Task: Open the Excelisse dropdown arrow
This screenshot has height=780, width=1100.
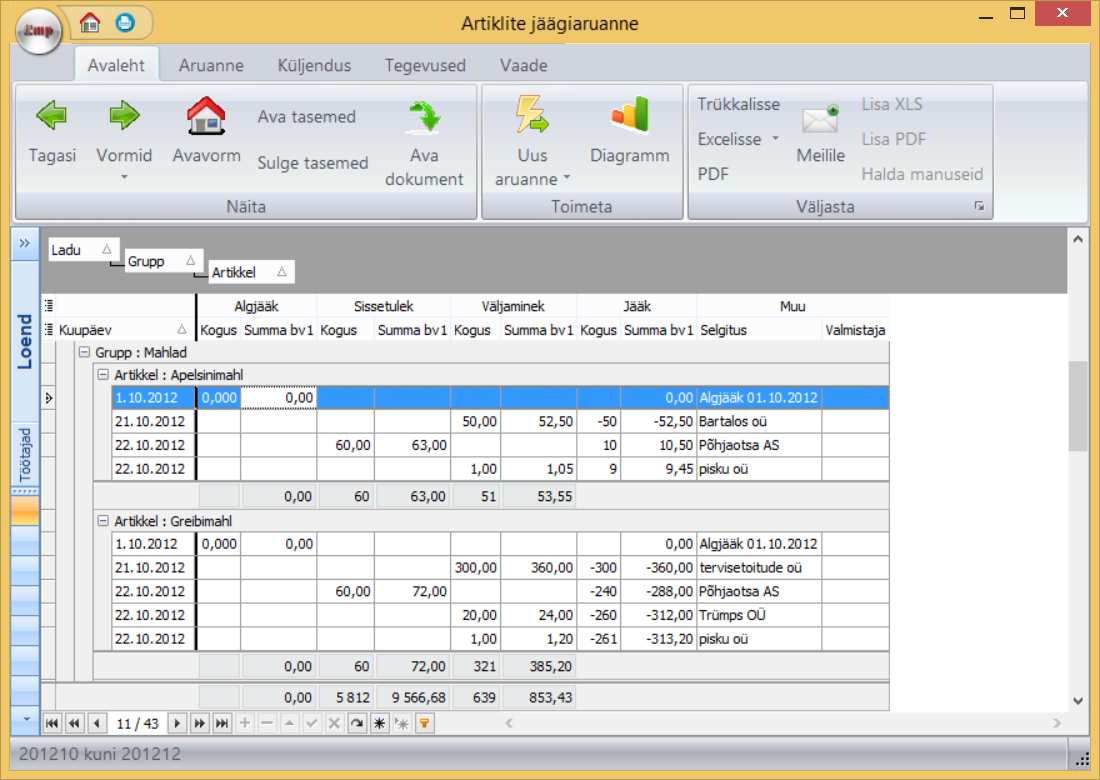Action: [x=775, y=140]
